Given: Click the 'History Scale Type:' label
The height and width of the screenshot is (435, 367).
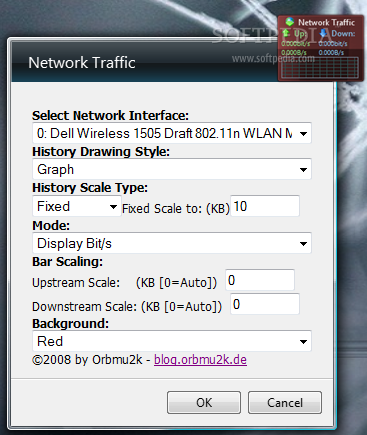Looking at the screenshot, I should point(90,188).
